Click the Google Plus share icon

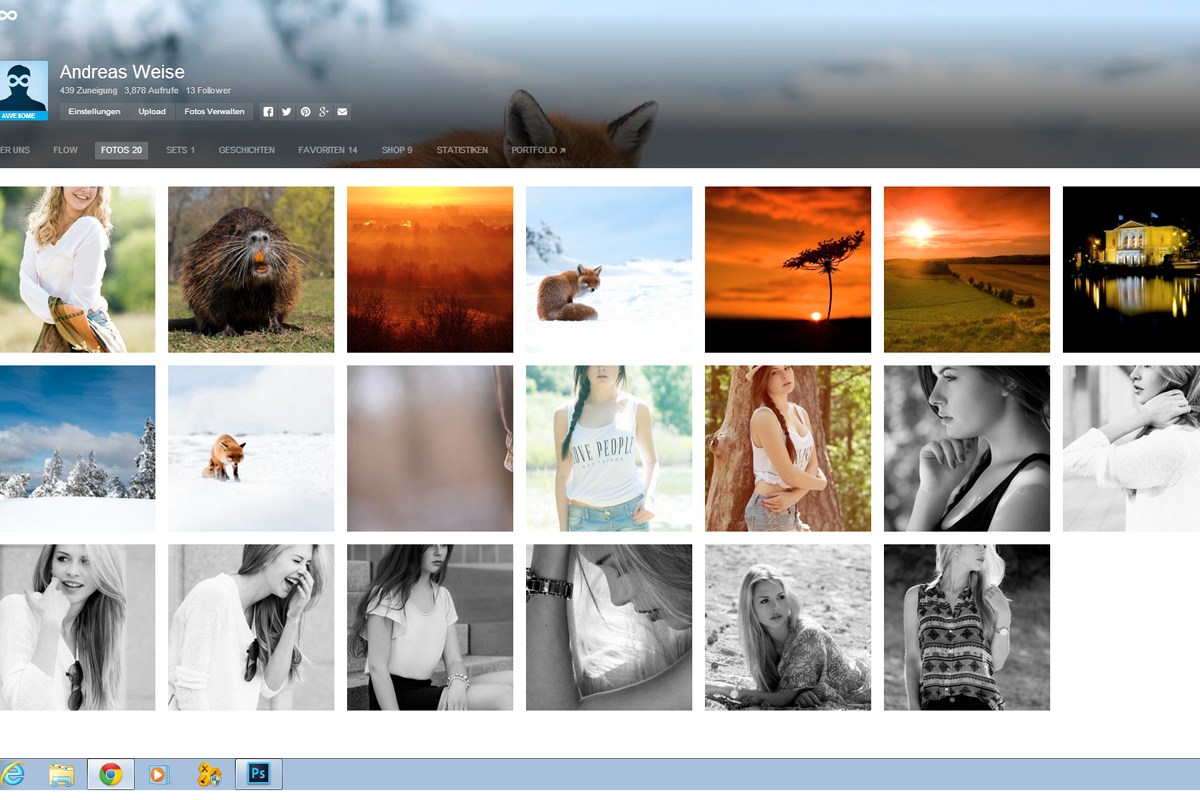point(324,112)
